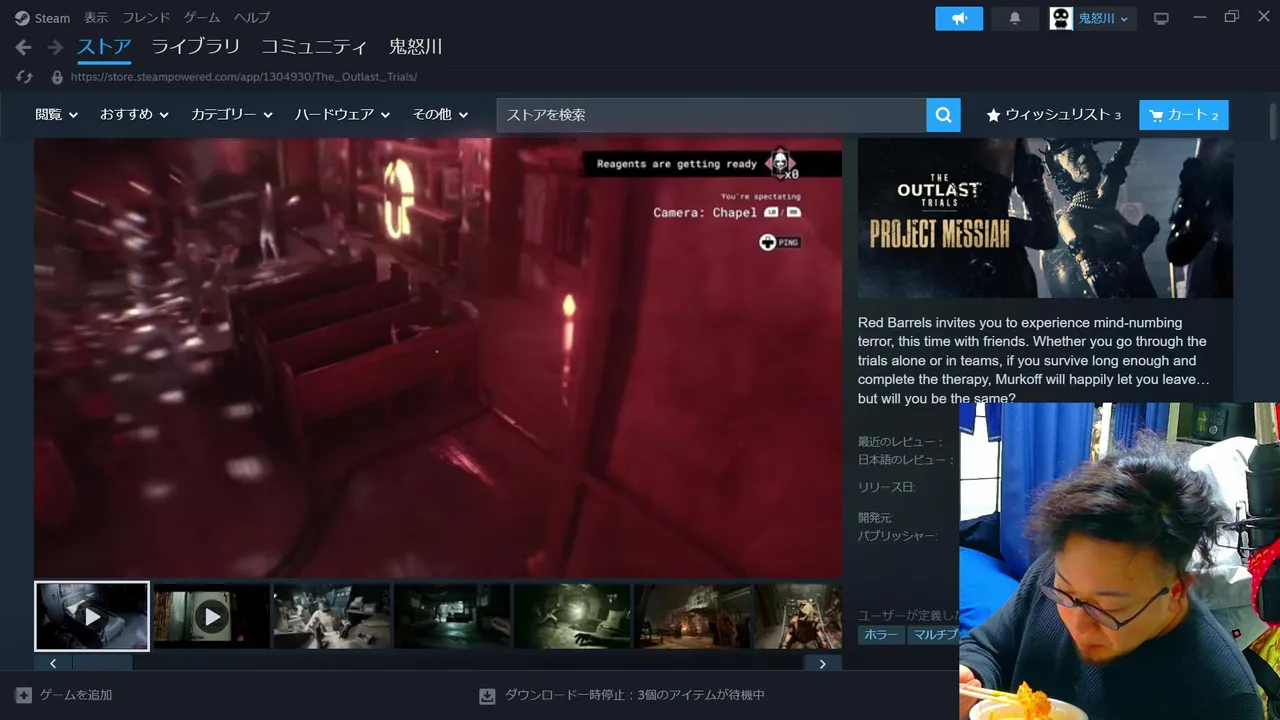Expand the ハードウェア dropdown
This screenshot has width=1280, height=720.
(x=342, y=115)
